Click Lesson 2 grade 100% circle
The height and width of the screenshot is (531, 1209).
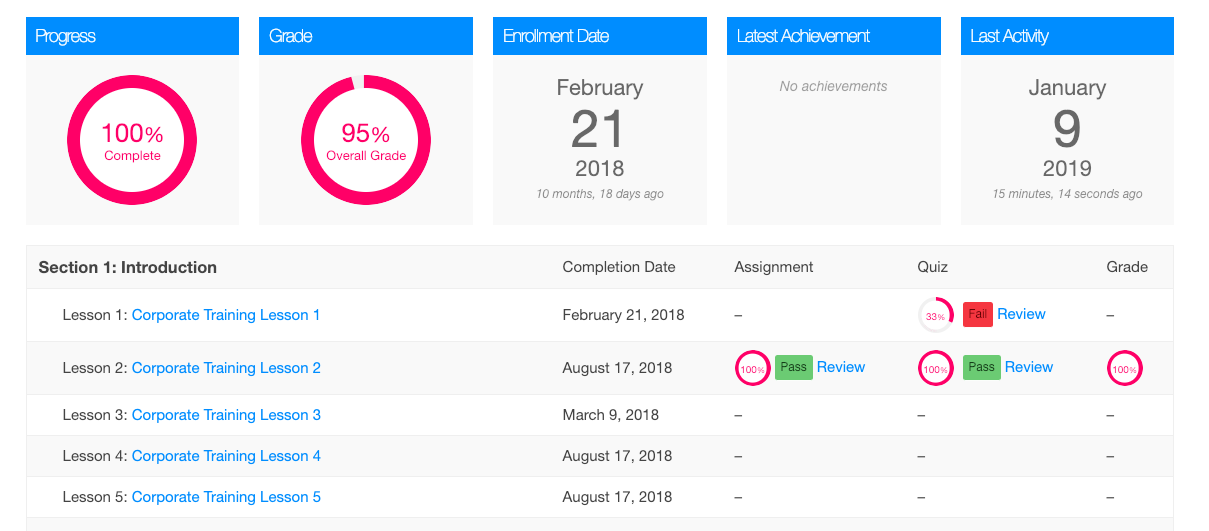click(1125, 368)
